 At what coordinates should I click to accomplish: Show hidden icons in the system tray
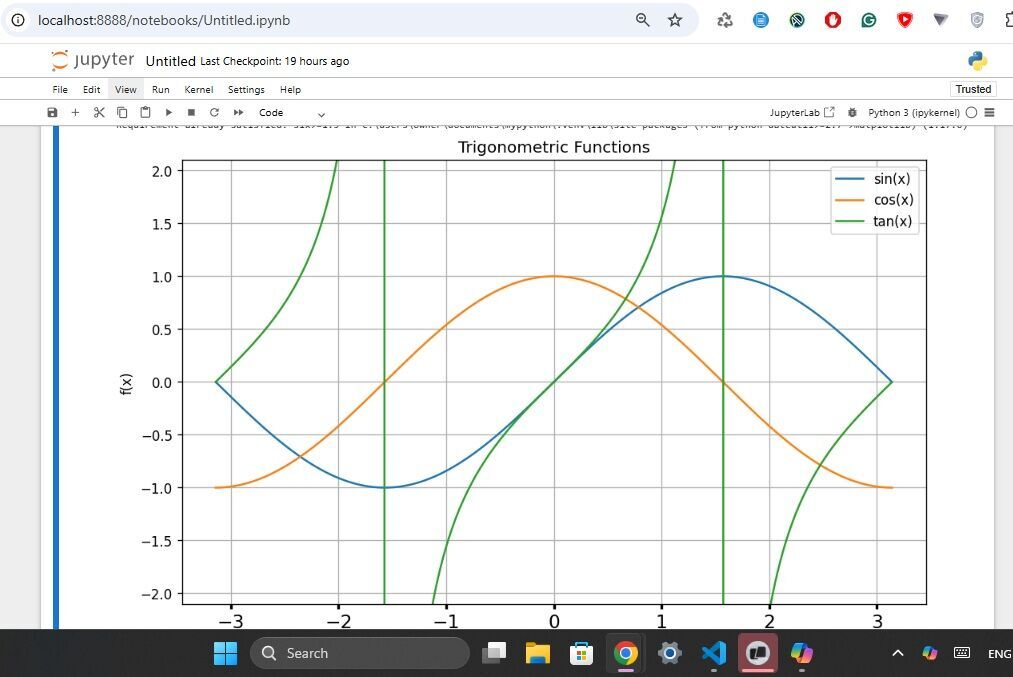tap(897, 653)
